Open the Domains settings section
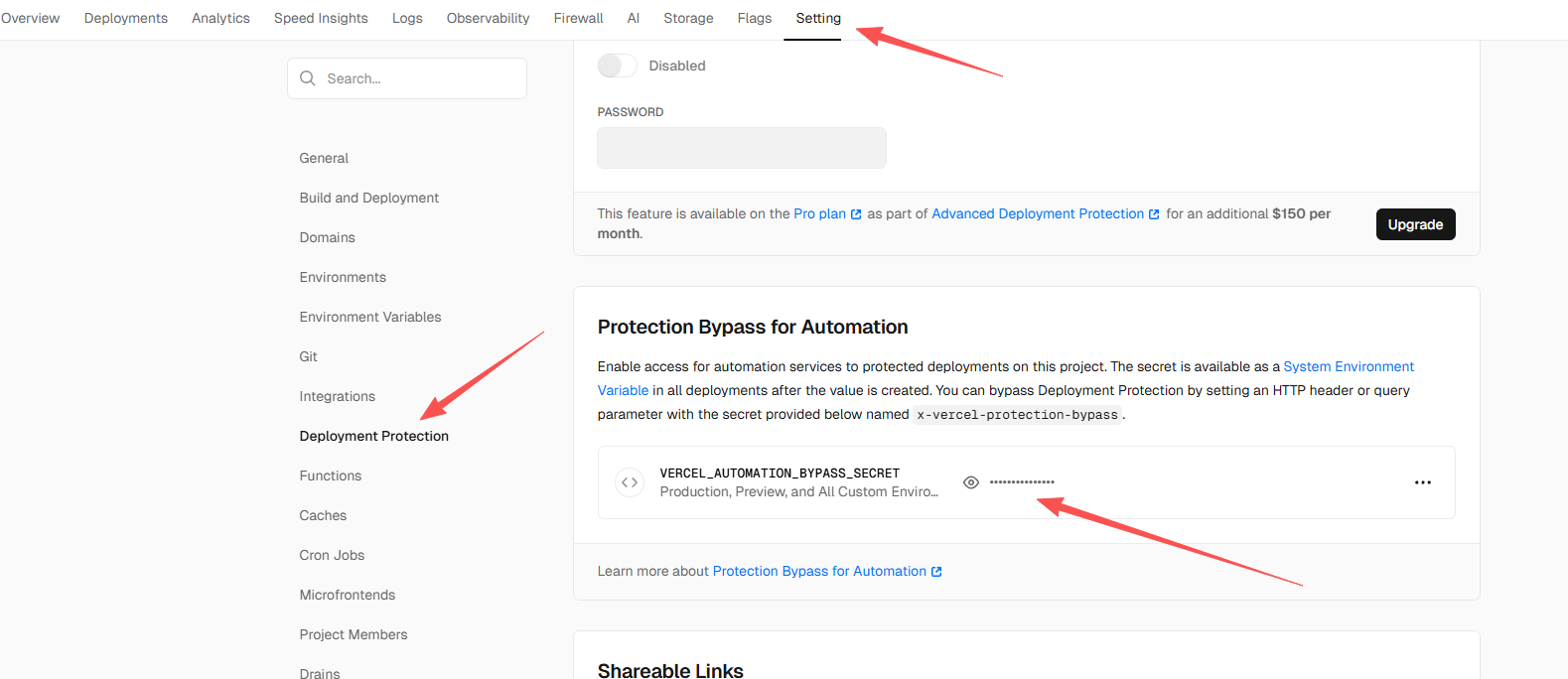This screenshot has width=1568, height=679. pyautogui.click(x=327, y=237)
